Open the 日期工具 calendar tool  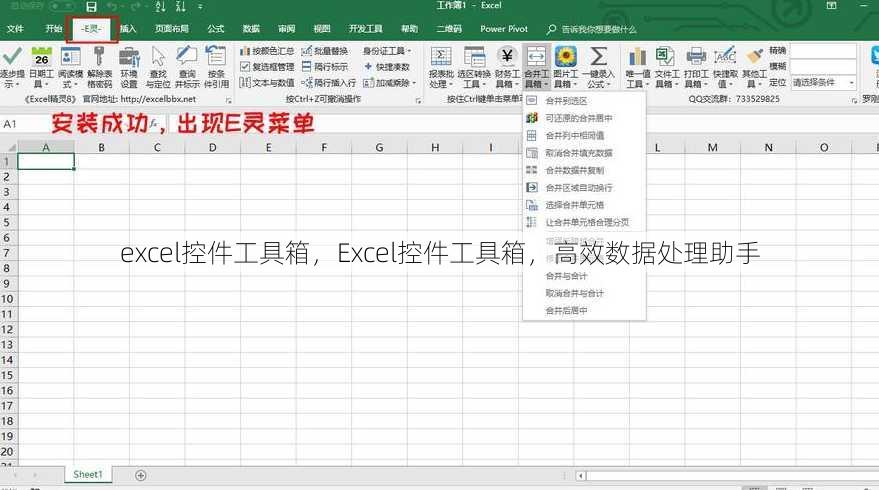tap(41, 67)
